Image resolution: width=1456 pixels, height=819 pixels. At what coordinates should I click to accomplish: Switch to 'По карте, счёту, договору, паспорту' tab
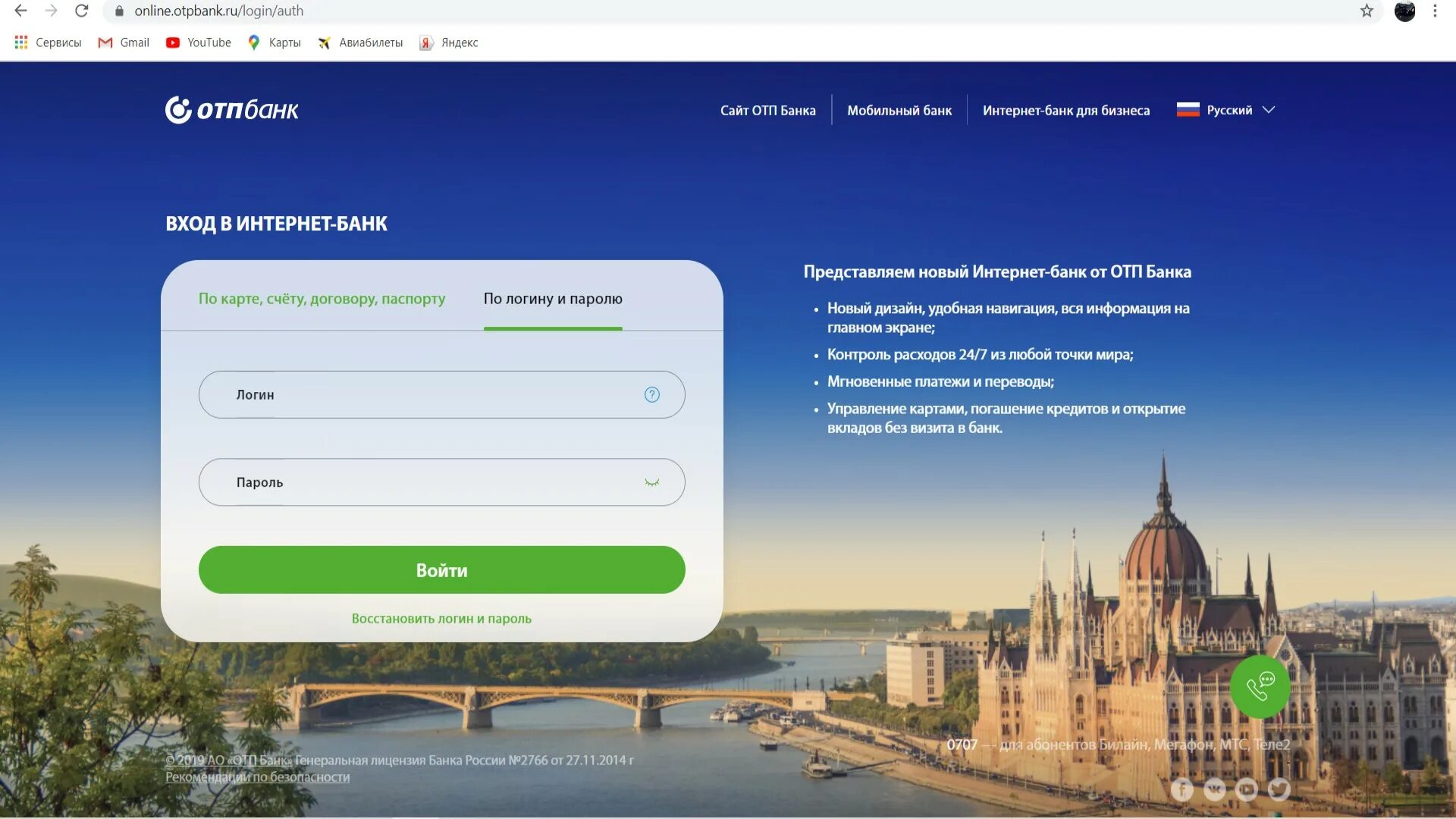tap(322, 298)
